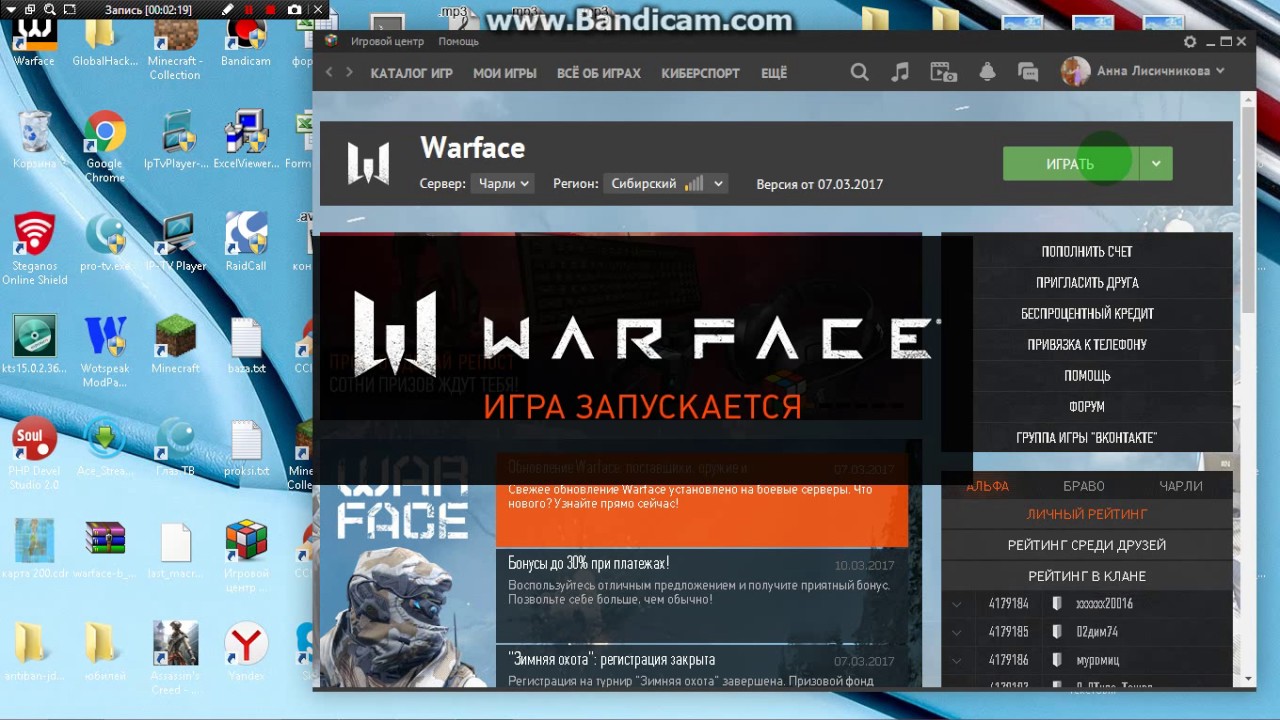Click the Bandicam pencil draw icon
This screenshot has height=720, width=1280.
click(x=228, y=9)
